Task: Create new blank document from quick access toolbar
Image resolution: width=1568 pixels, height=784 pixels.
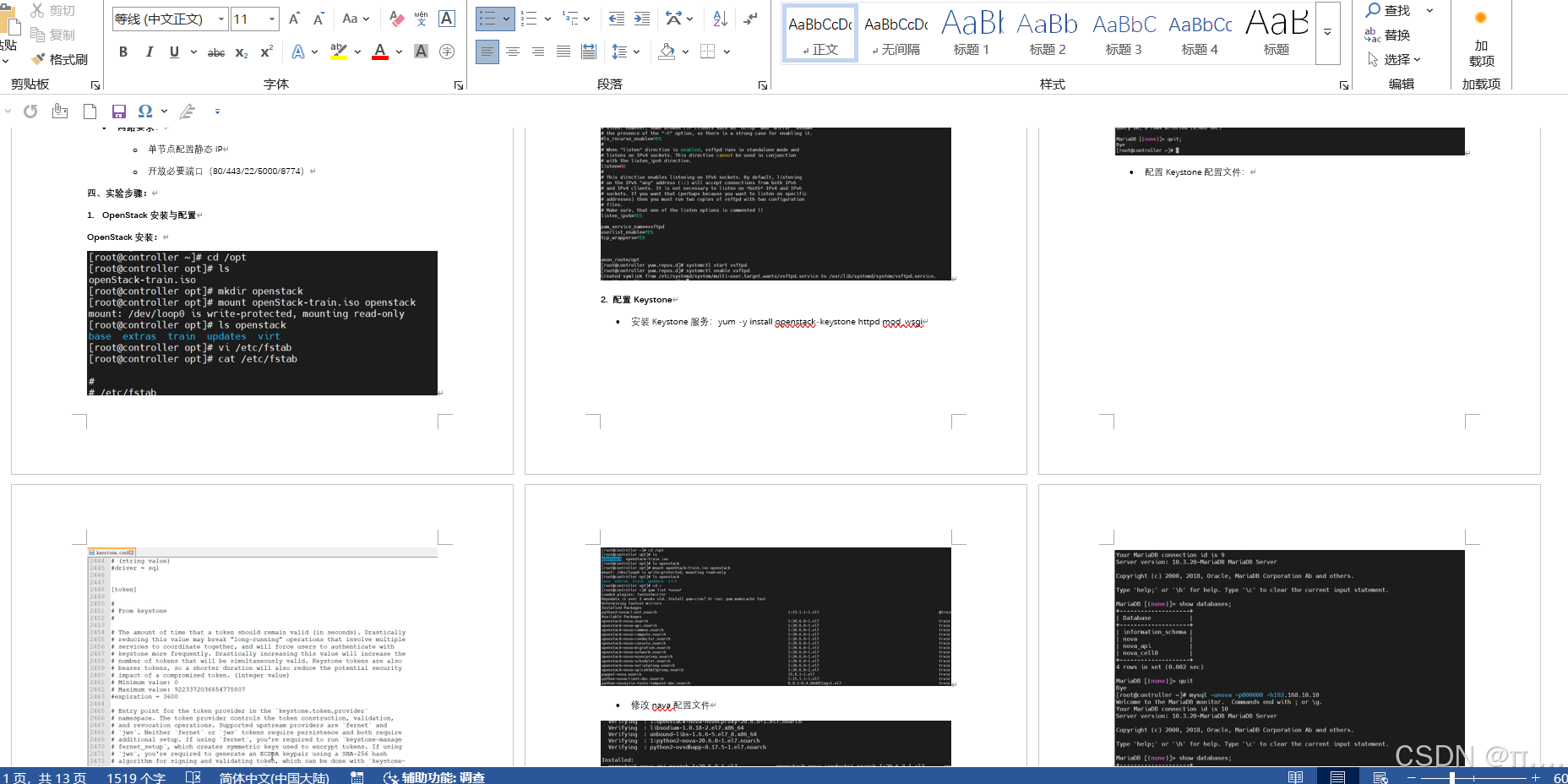Action: 90,112
